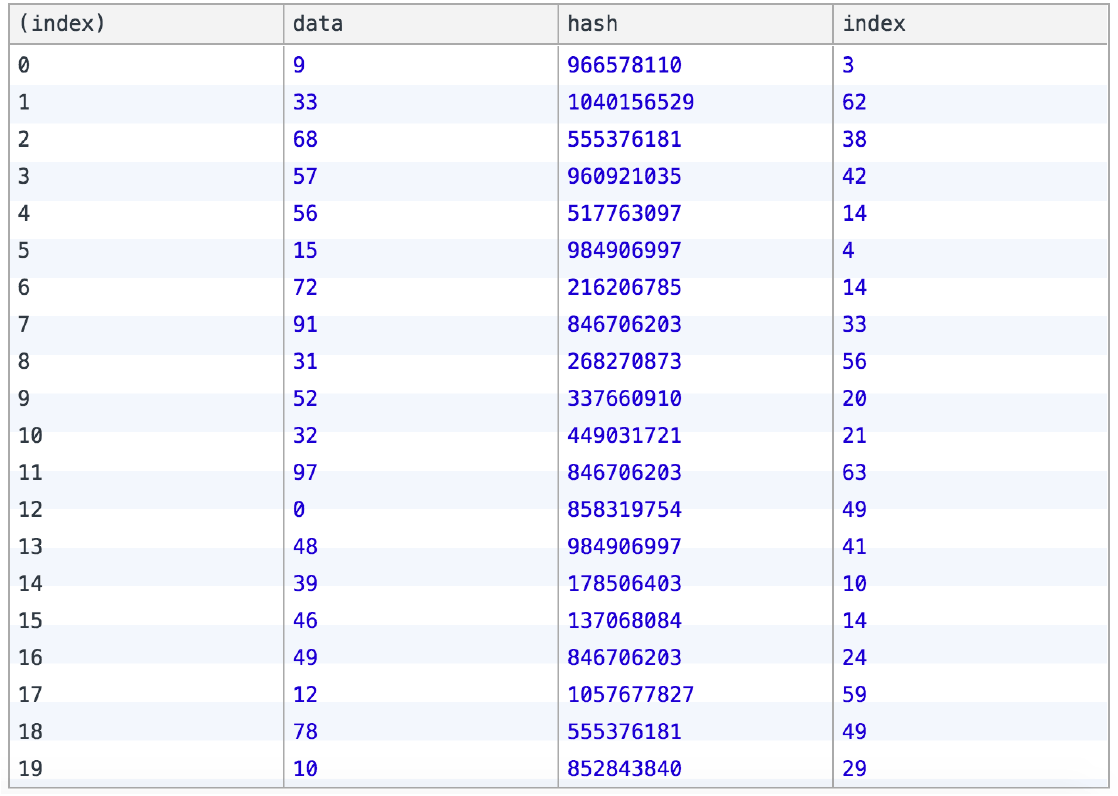Pick index value 20 in row 9
1118x796 pixels.
click(855, 399)
